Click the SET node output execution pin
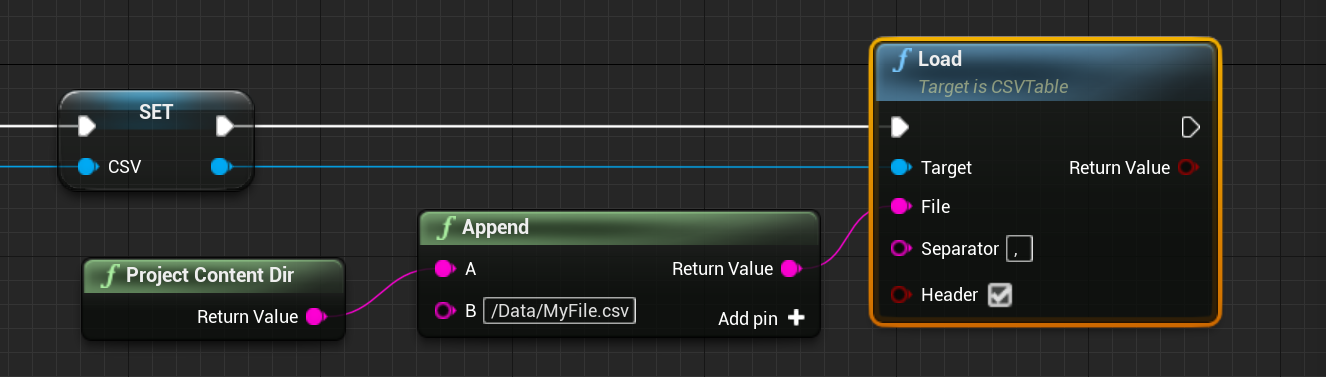This screenshot has height=377, width=1326. click(225, 126)
